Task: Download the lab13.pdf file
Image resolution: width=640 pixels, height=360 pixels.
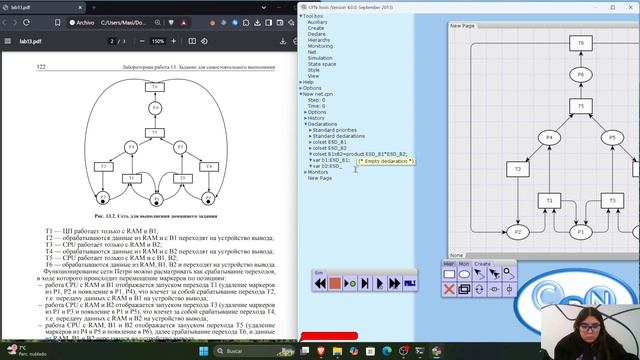Action: [282, 41]
